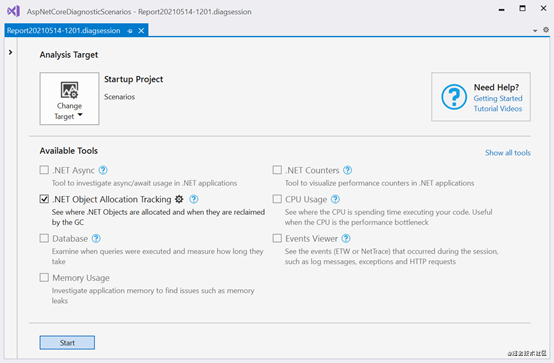
Task: Open the Change Target dropdown
Action: point(69,99)
